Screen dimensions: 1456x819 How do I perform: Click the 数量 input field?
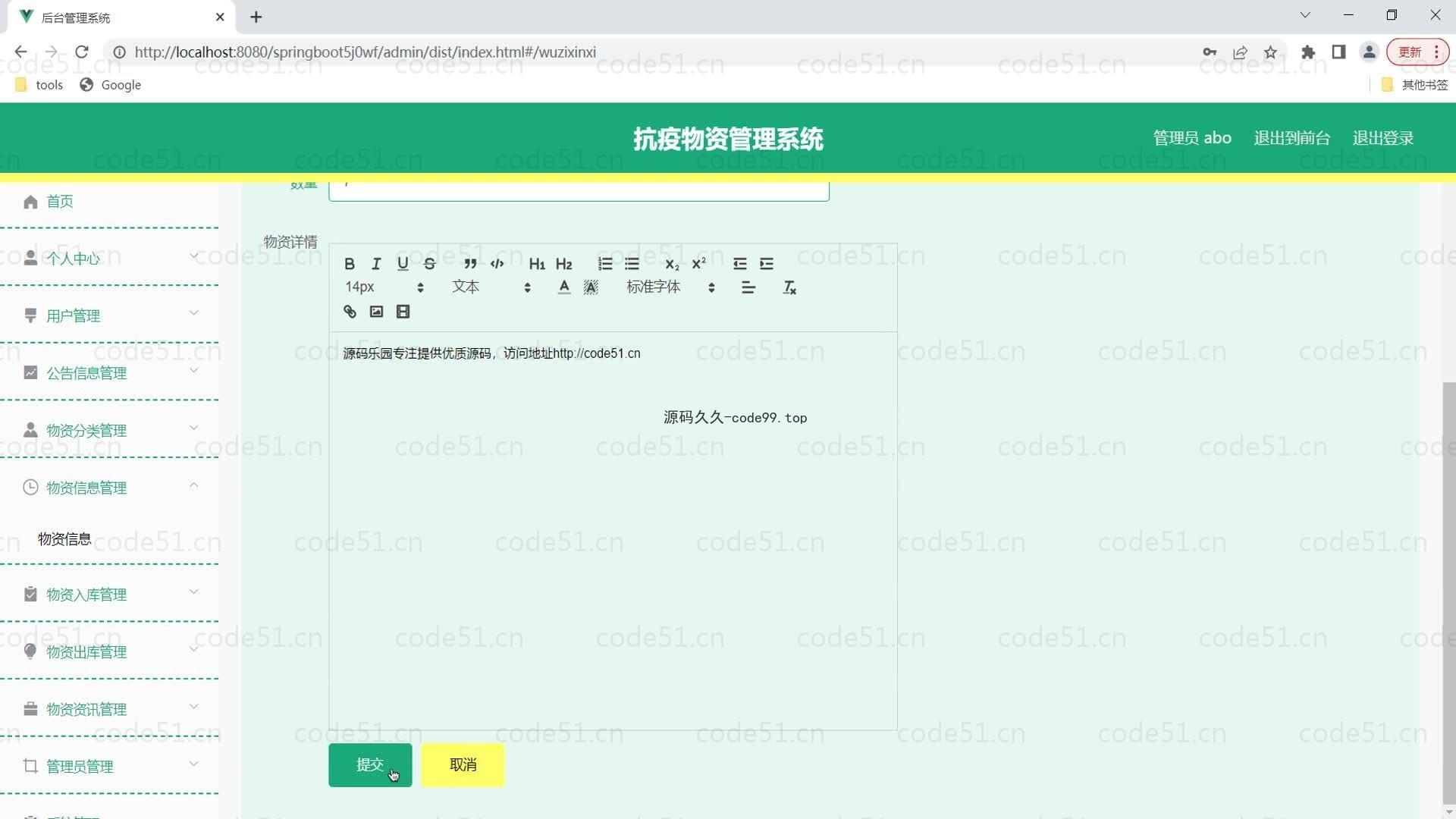coord(579,190)
